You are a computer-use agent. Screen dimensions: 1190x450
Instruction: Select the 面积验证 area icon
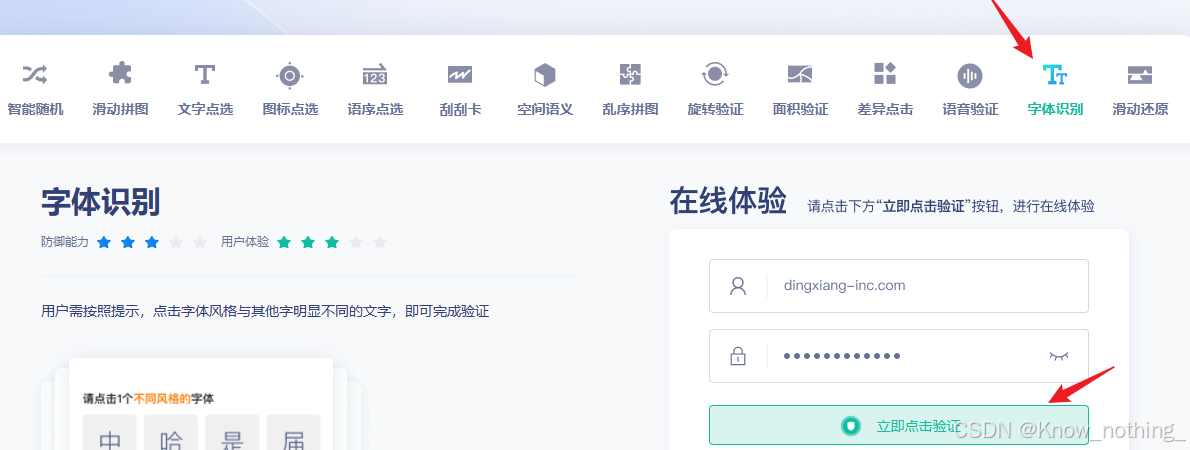coord(800,74)
